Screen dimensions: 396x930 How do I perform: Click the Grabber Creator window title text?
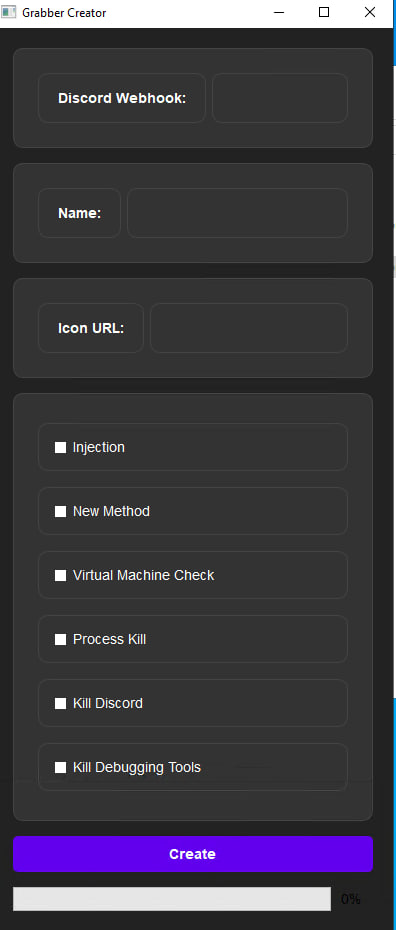pyautogui.click(x=64, y=12)
